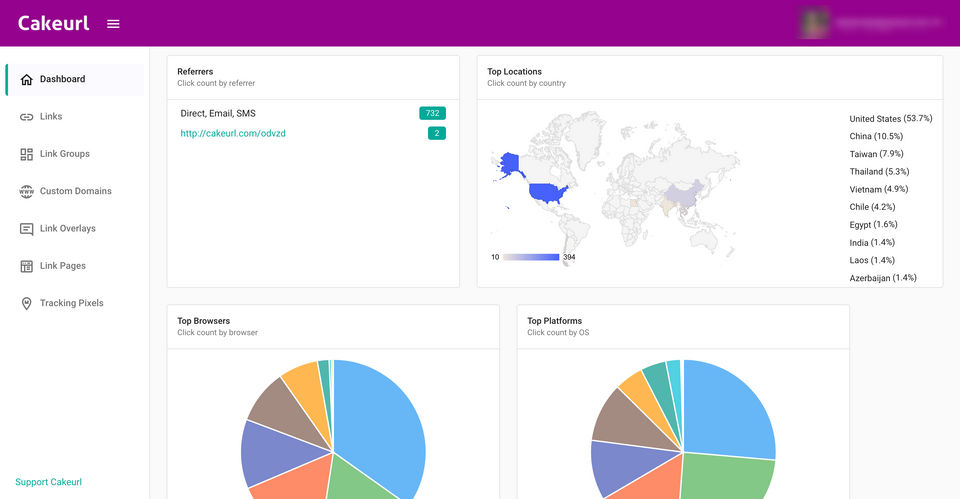Click the Top Platforms card title
Screen dimensions: 960x499
pyautogui.click(x=554, y=321)
